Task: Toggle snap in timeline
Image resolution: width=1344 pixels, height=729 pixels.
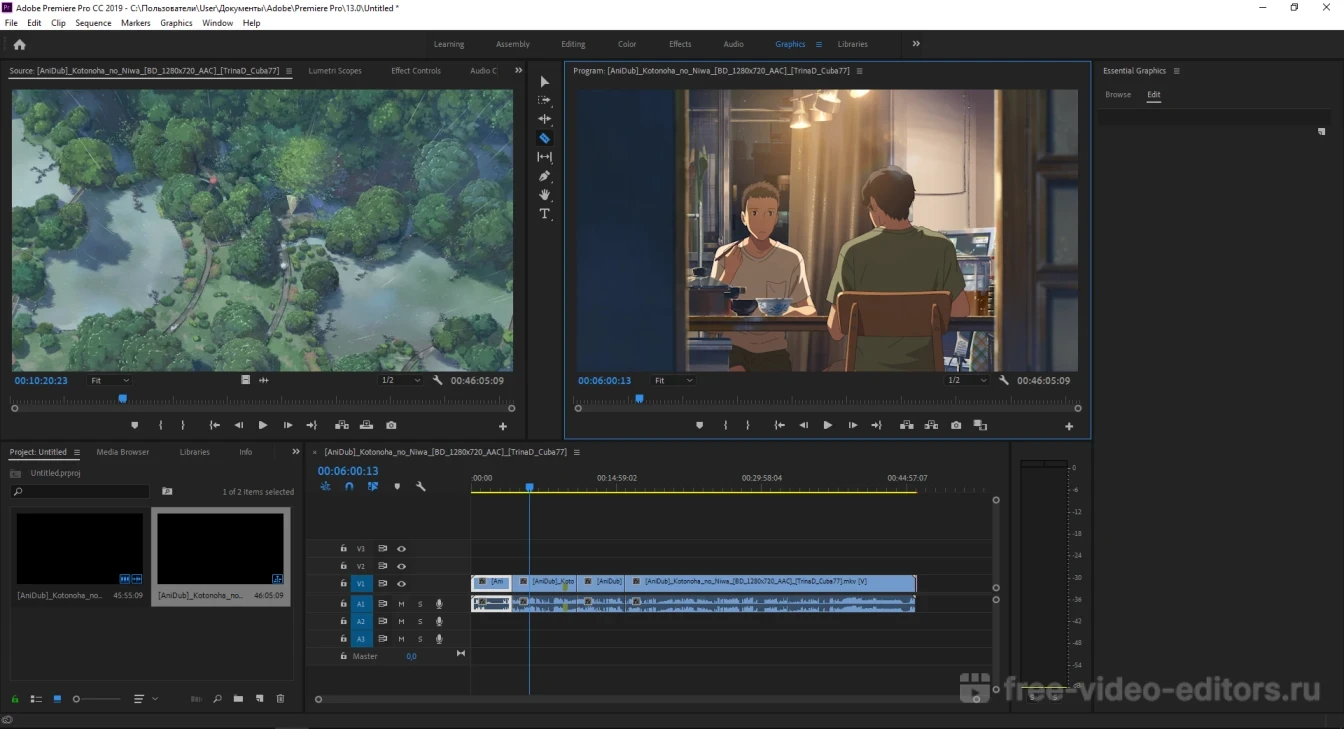Action: [349, 487]
